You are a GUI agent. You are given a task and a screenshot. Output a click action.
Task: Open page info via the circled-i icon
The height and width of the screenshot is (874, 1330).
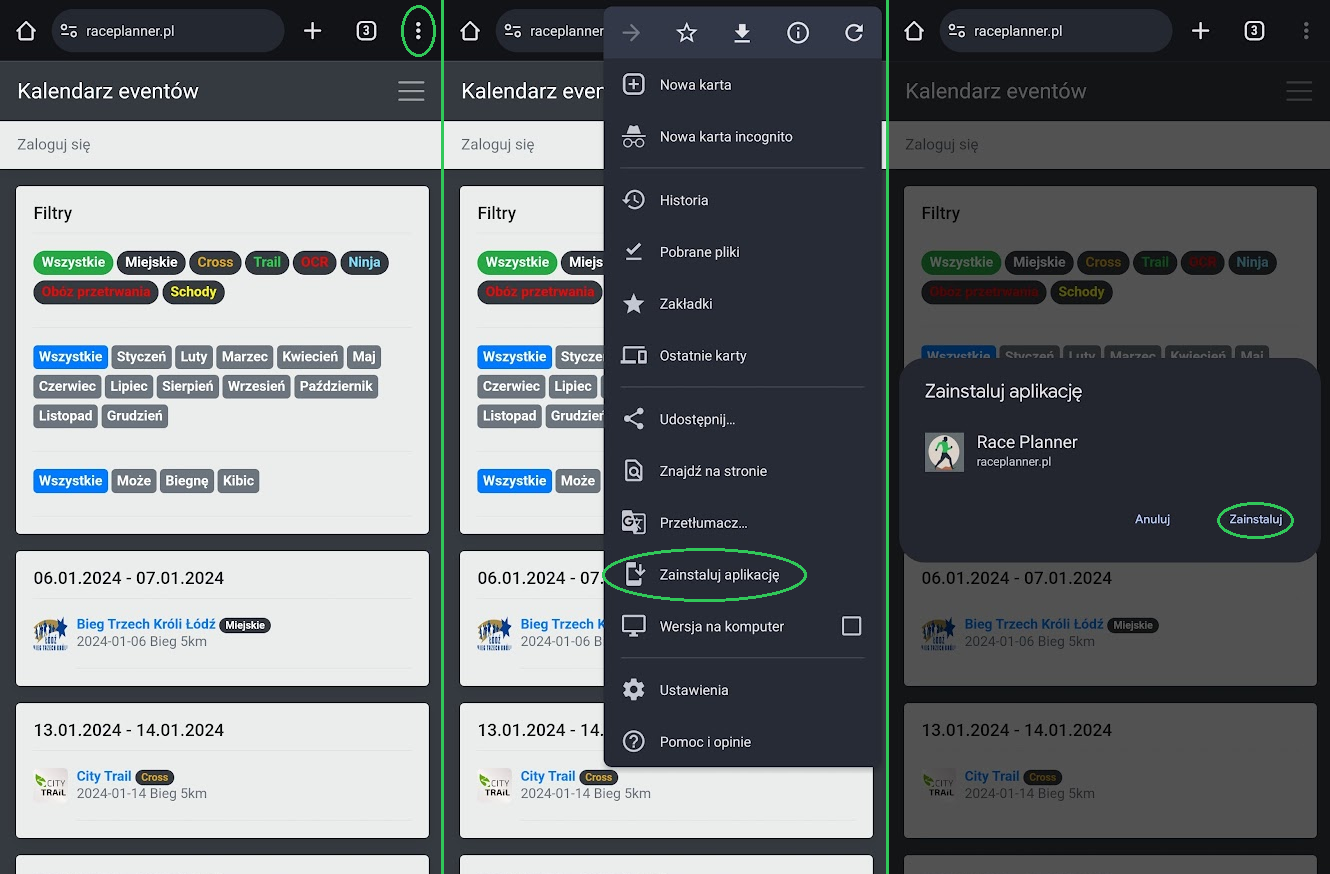[798, 33]
